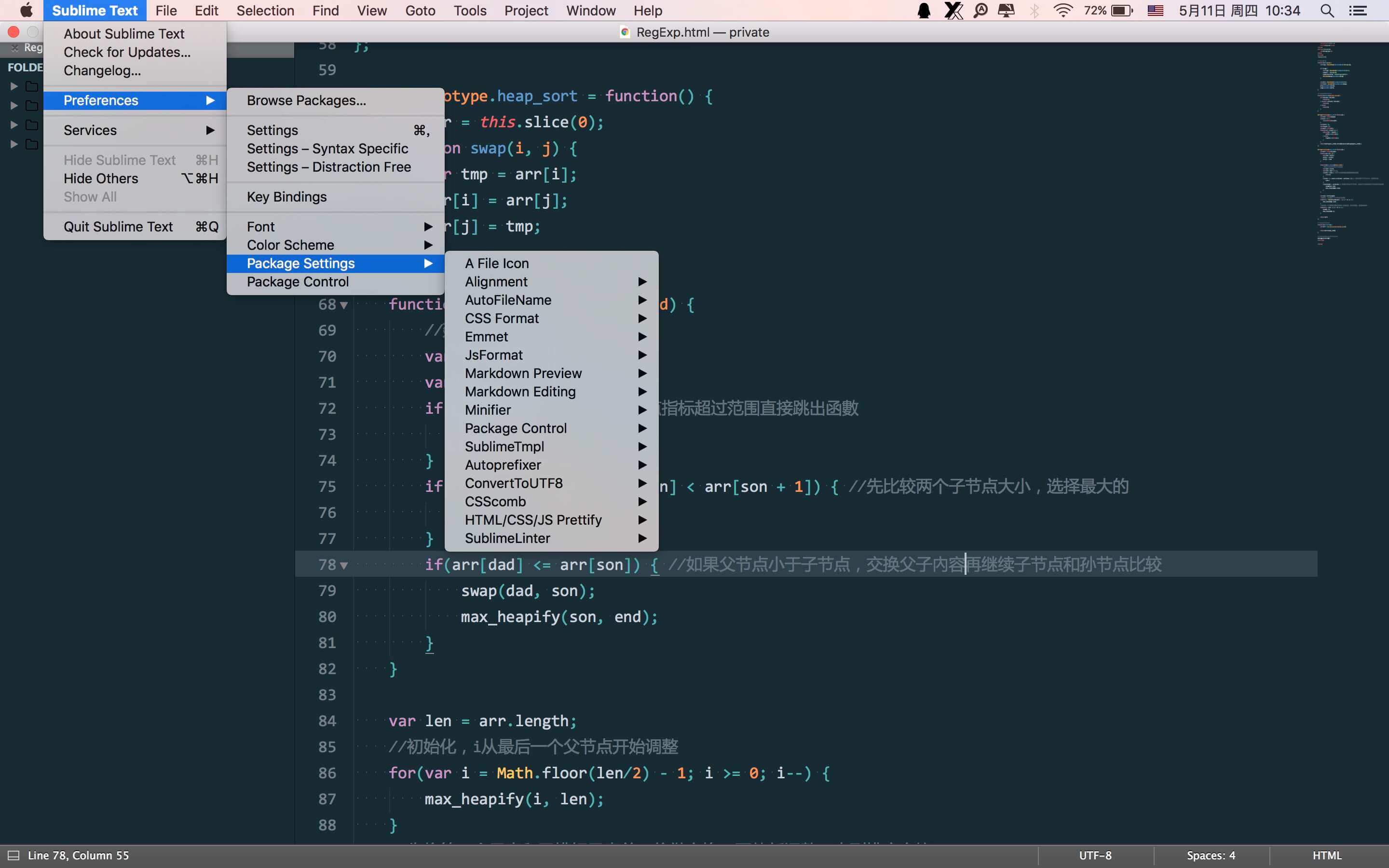Viewport: 1389px width, 868px height.
Task: Close the Reg tab with its x icon
Action: coord(15,48)
